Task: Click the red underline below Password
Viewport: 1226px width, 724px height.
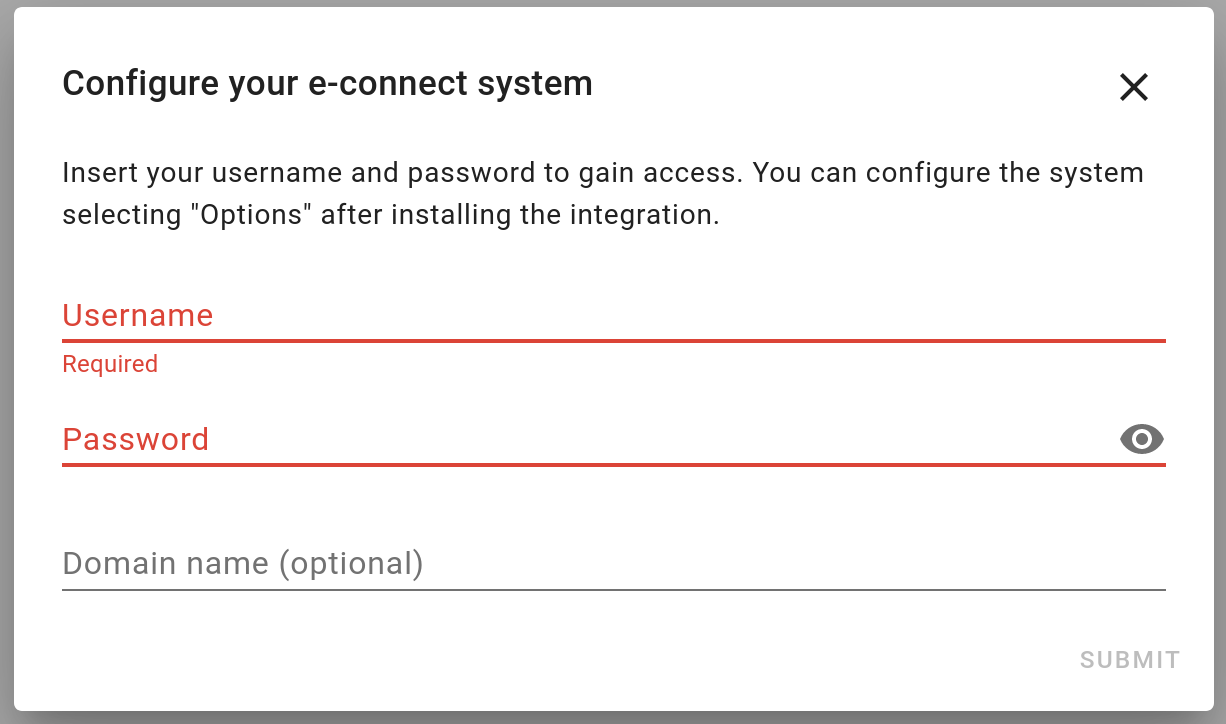Action: pyautogui.click(x=613, y=464)
